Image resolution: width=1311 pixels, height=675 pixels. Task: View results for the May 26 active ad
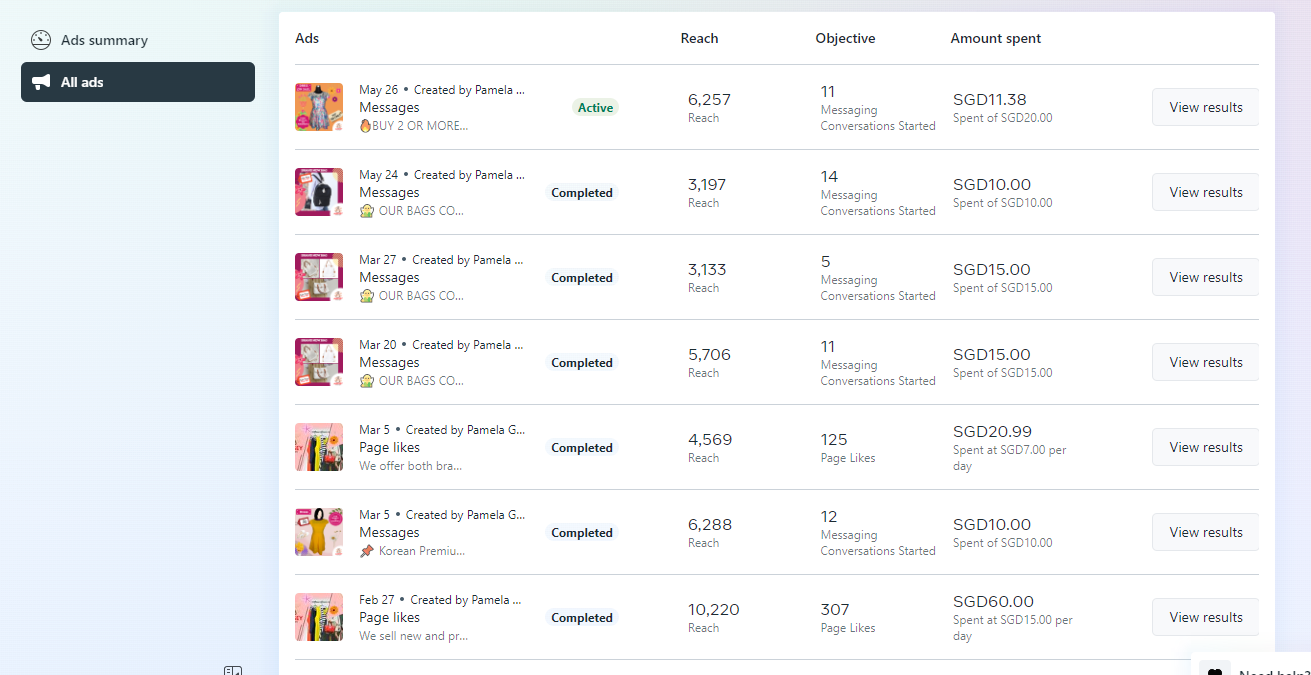point(1205,107)
